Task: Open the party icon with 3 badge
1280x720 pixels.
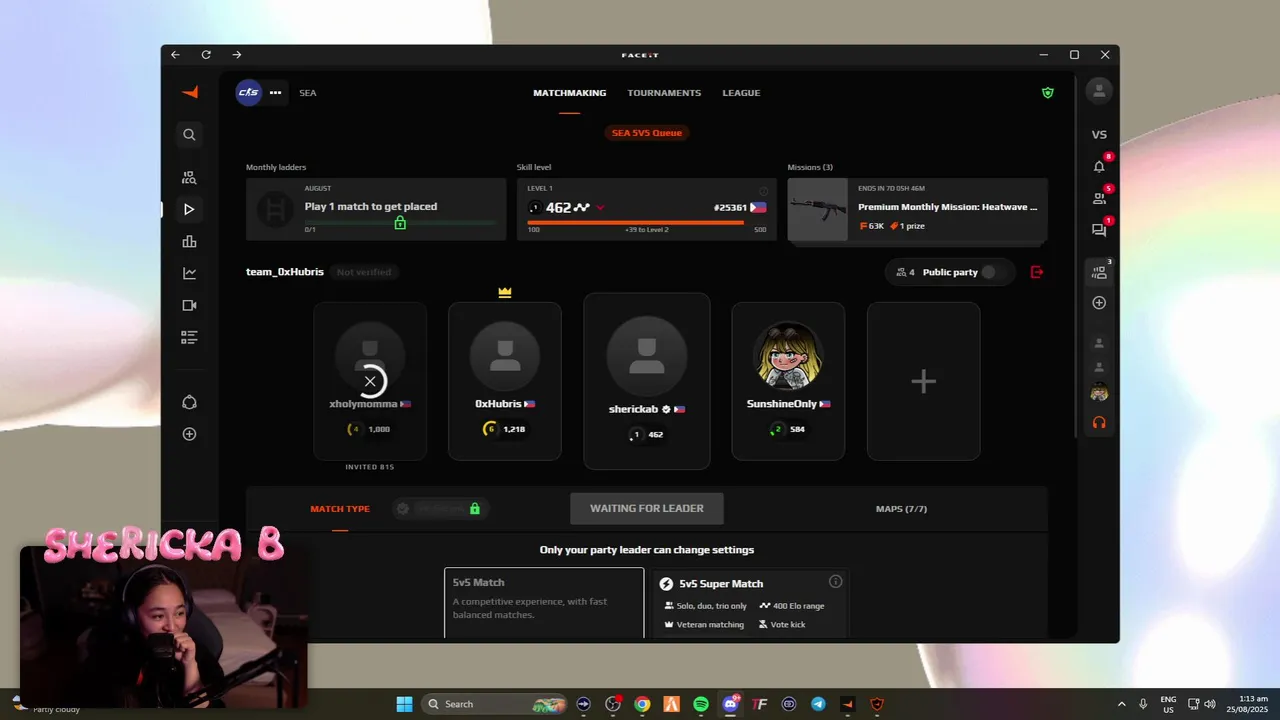Action: coord(1099,272)
